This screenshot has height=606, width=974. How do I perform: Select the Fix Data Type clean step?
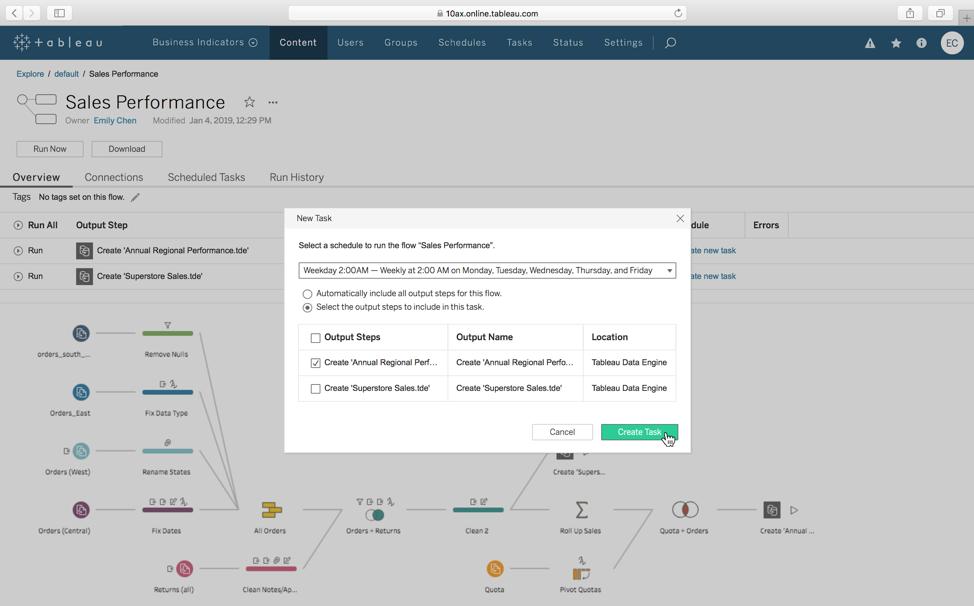coord(168,392)
